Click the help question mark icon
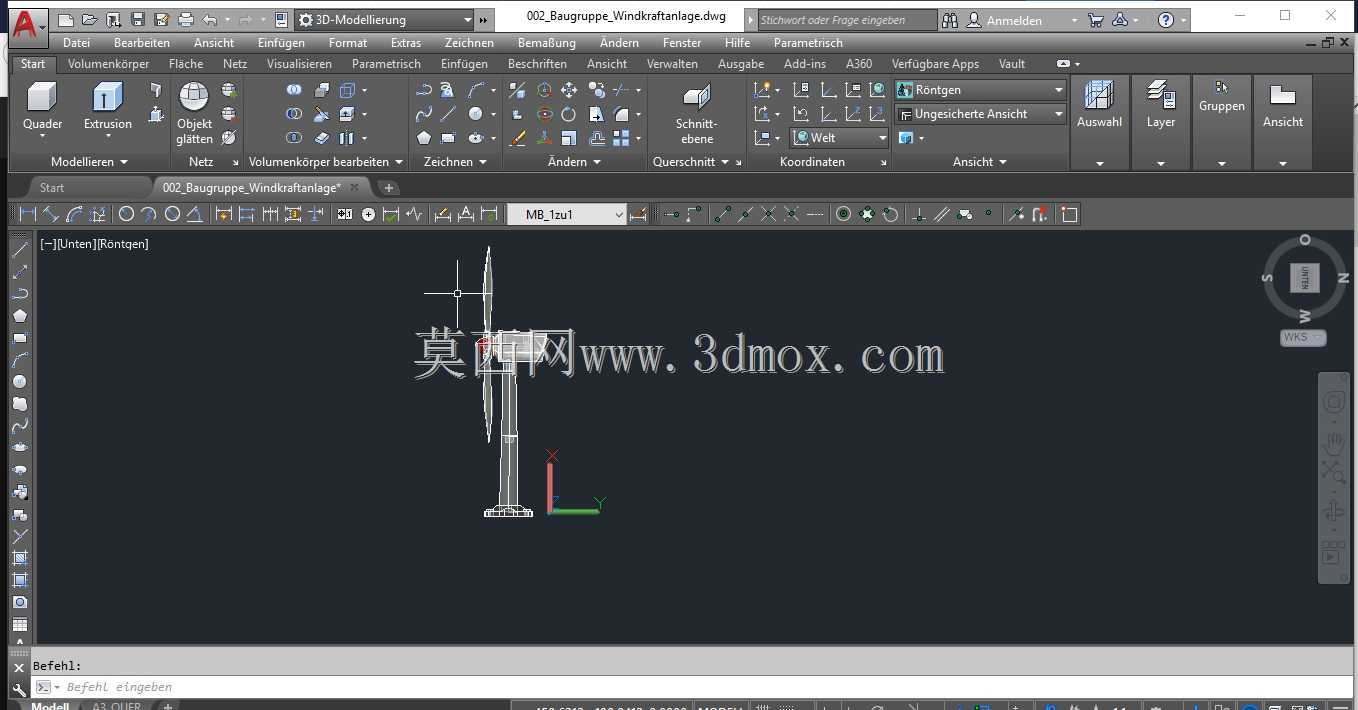Screen dimensions: 1358x710 pos(1166,20)
